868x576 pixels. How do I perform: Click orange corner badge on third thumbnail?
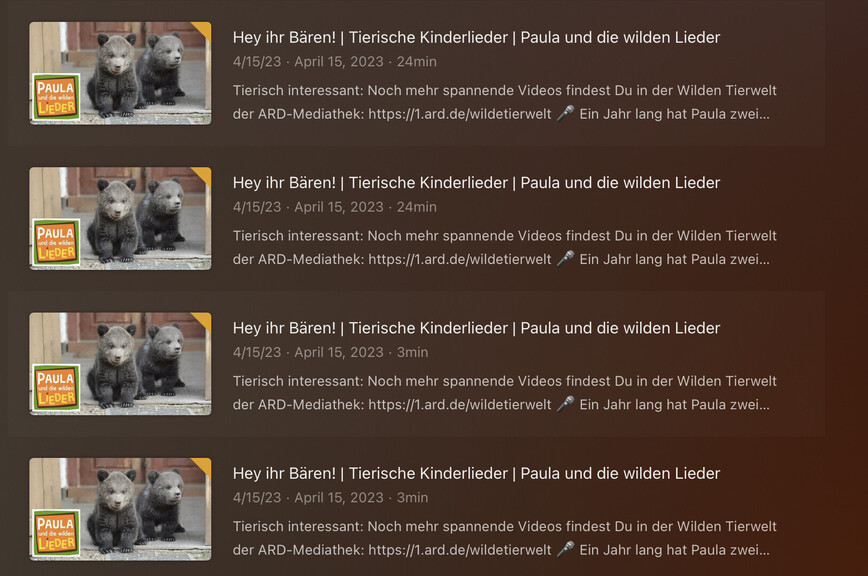(203, 321)
